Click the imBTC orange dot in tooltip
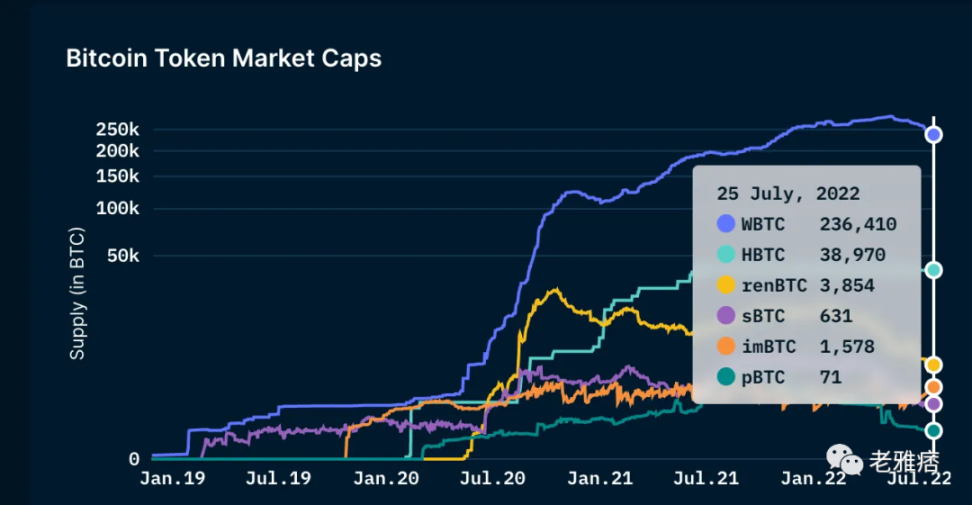Screen dimensions: 972x505 tap(726, 347)
